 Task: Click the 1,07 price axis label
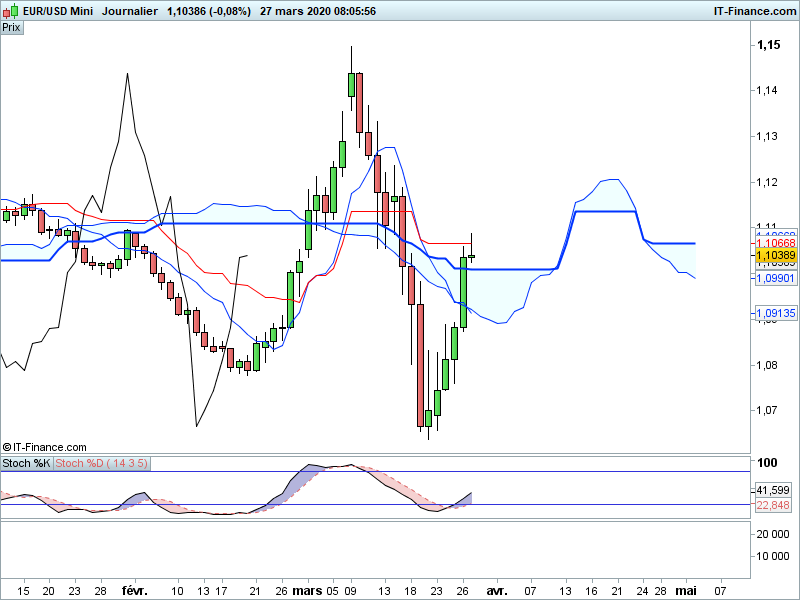point(767,410)
